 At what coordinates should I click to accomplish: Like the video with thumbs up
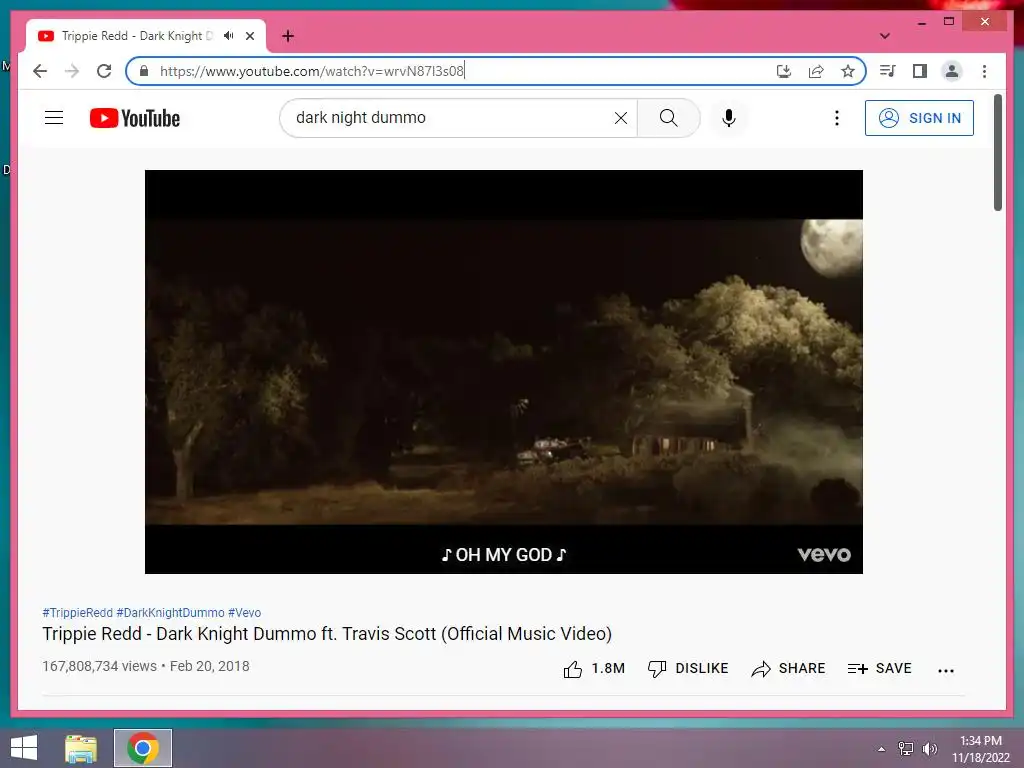pyautogui.click(x=593, y=669)
